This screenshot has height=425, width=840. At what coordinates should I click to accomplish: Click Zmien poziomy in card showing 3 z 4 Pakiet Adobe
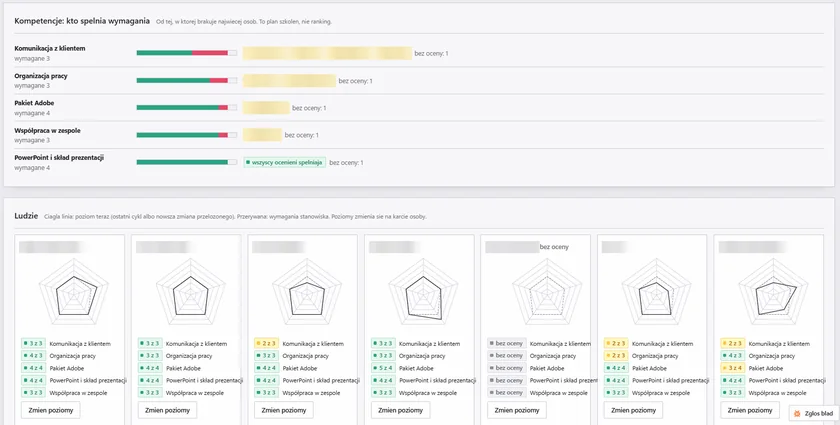coord(750,410)
